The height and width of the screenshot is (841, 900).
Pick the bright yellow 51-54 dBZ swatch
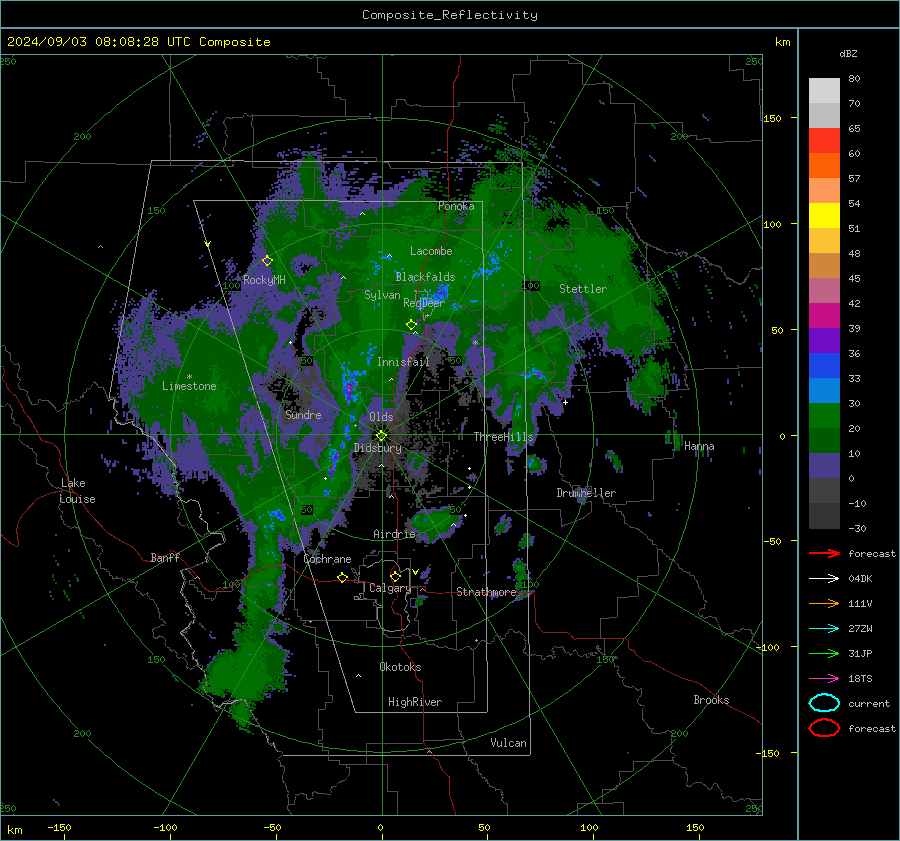click(x=824, y=216)
